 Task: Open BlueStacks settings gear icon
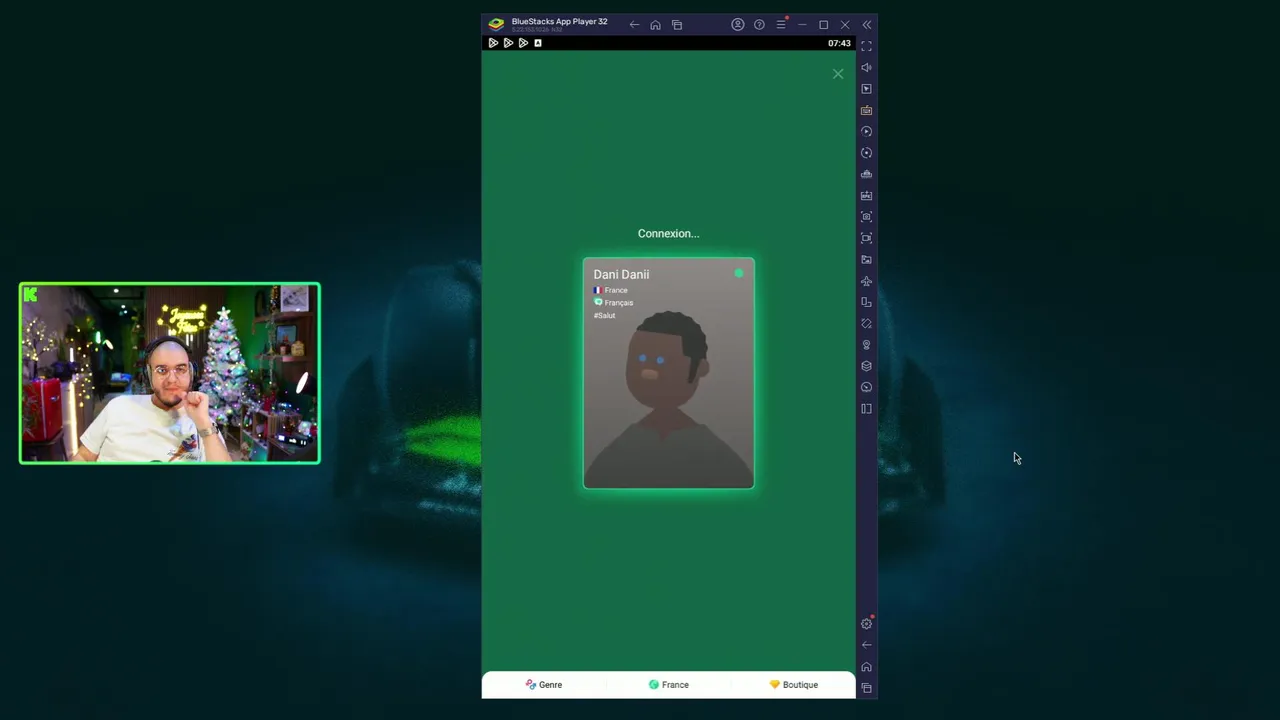867,624
